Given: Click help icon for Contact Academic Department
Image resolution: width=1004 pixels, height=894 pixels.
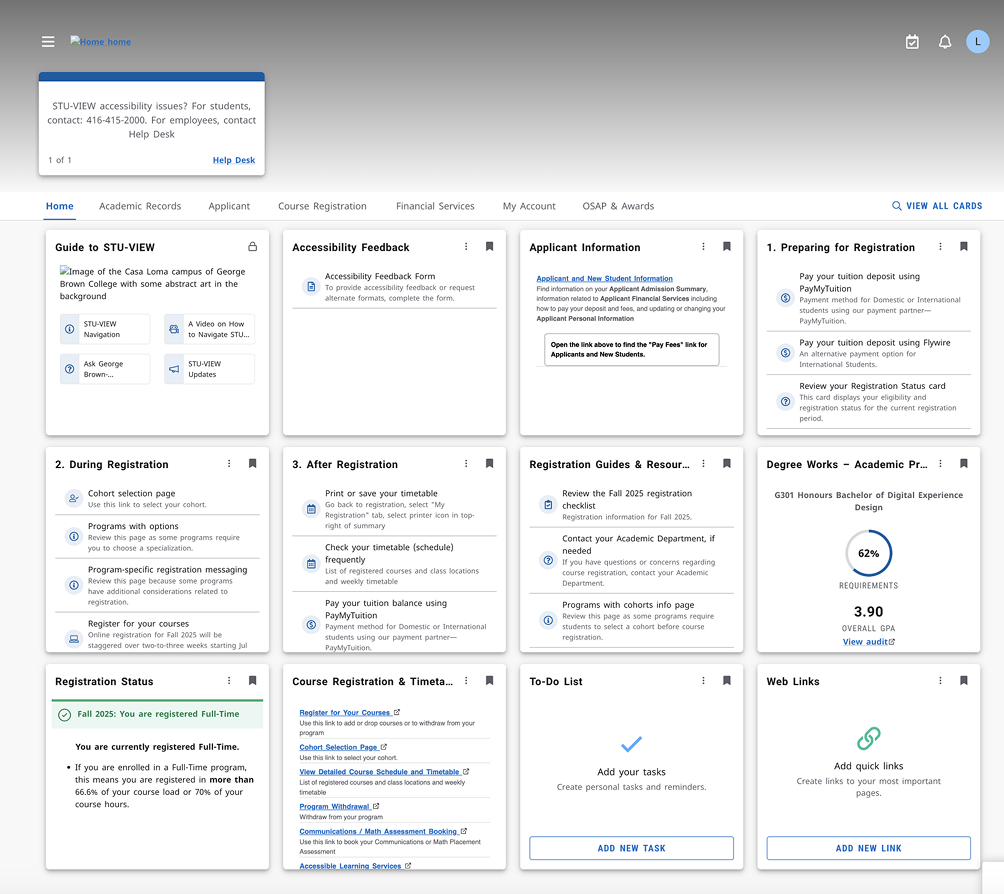Looking at the screenshot, I should point(548,560).
